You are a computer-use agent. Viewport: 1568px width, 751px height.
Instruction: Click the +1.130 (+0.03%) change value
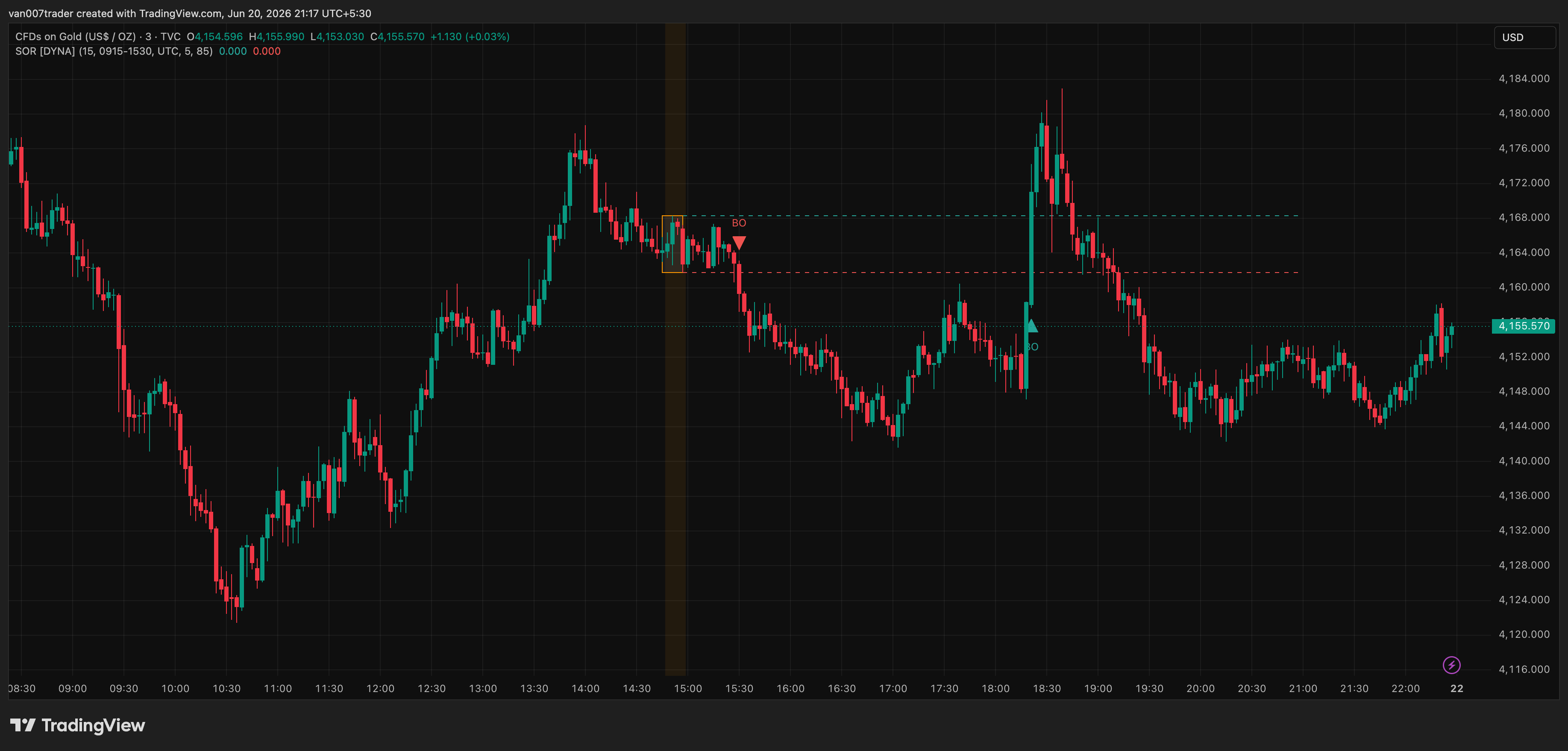coord(470,36)
